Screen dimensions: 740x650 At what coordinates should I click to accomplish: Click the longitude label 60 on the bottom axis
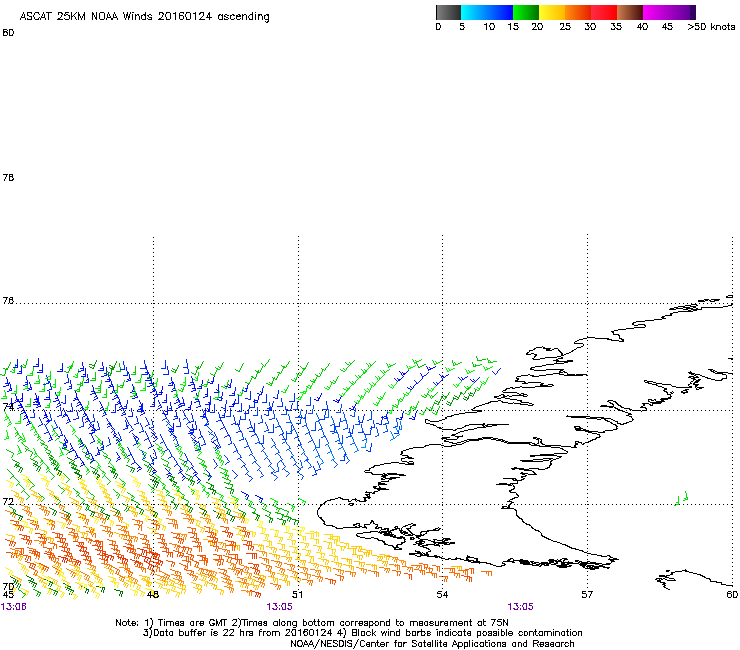pos(732,594)
